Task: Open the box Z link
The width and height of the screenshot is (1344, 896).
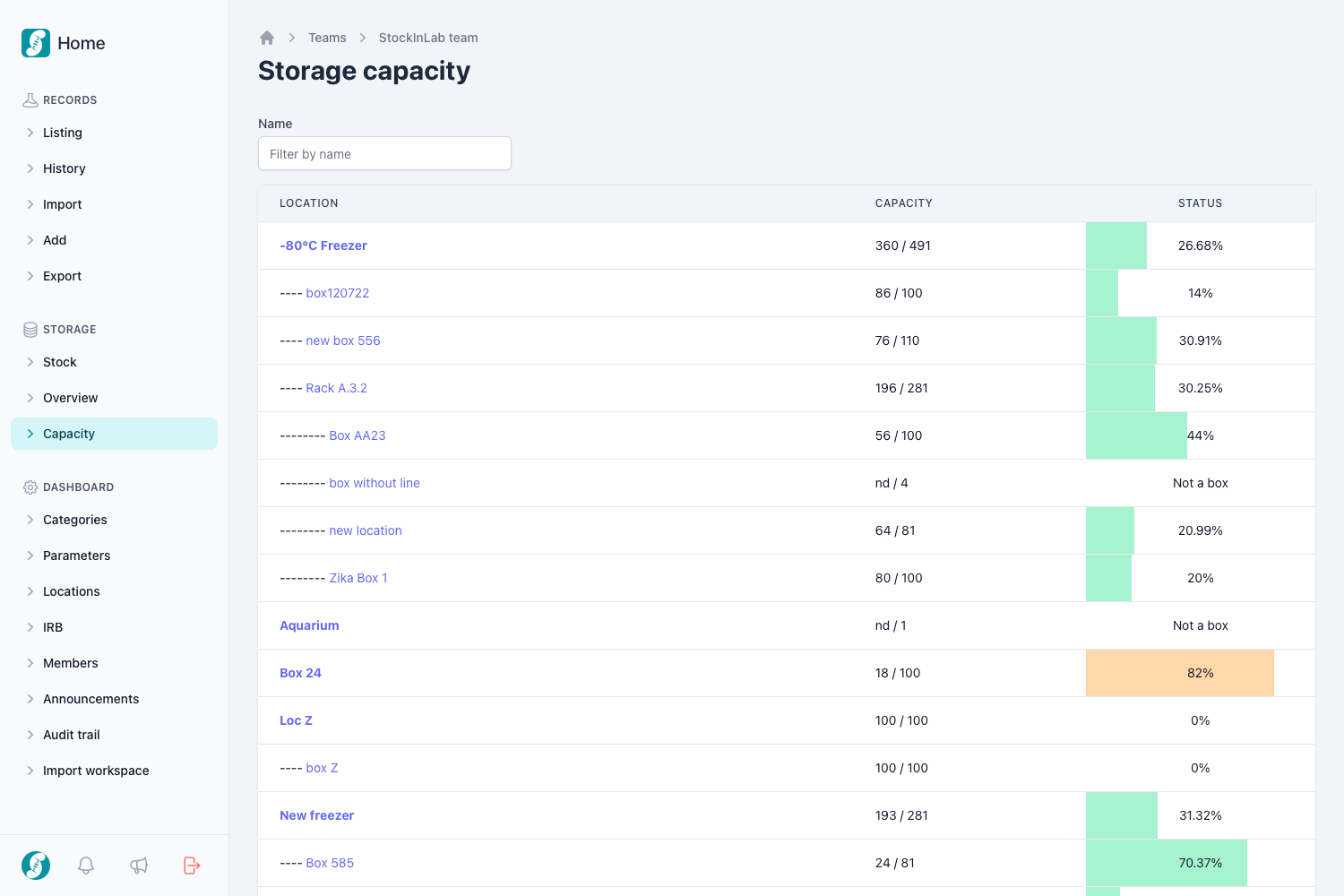Action: [x=322, y=768]
